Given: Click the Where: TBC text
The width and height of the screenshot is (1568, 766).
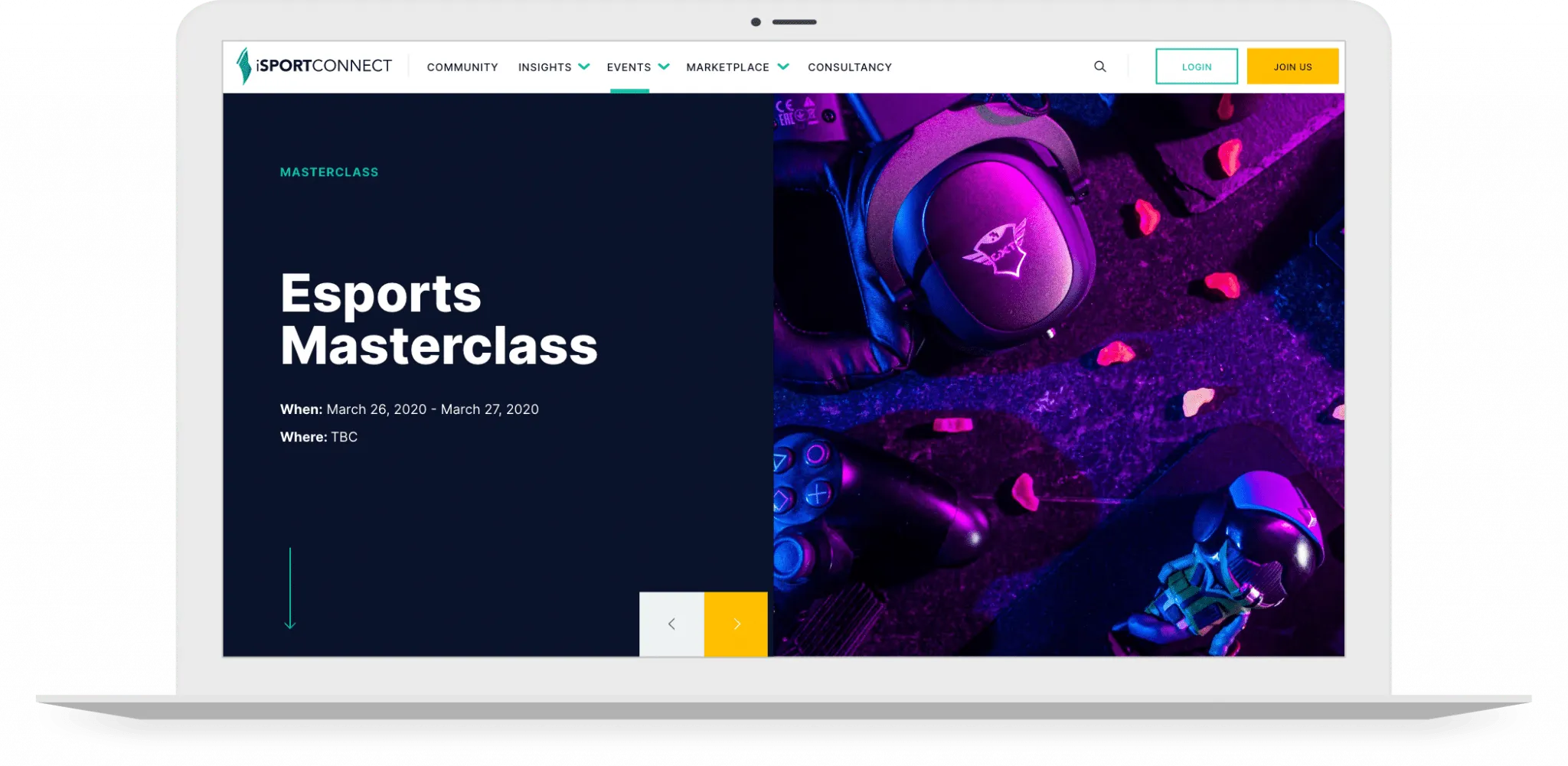Looking at the screenshot, I should [x=318, y=437].
